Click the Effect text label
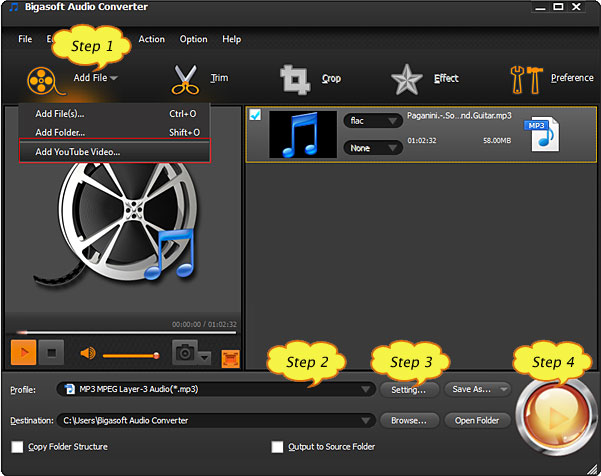This screenshot has height=476, width=601. [x=446, y=79]
